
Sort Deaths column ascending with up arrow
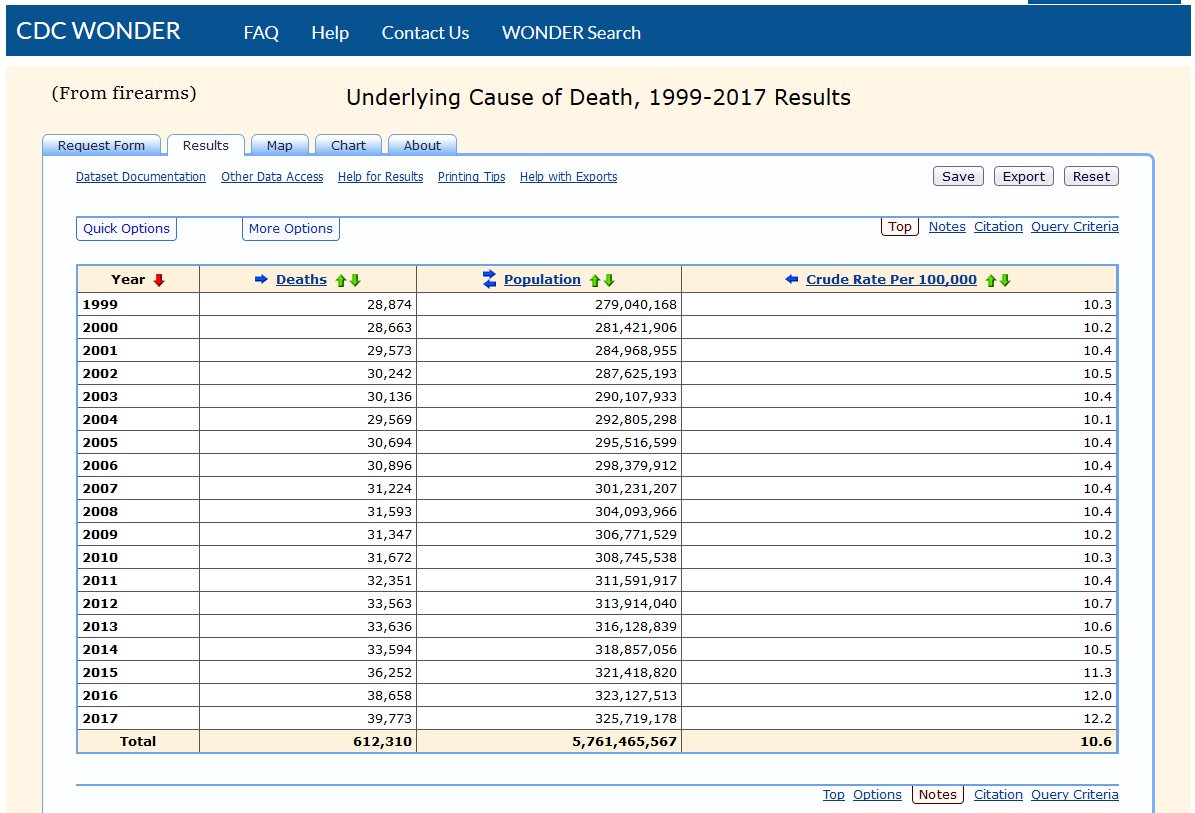click(x=341, y=280)
